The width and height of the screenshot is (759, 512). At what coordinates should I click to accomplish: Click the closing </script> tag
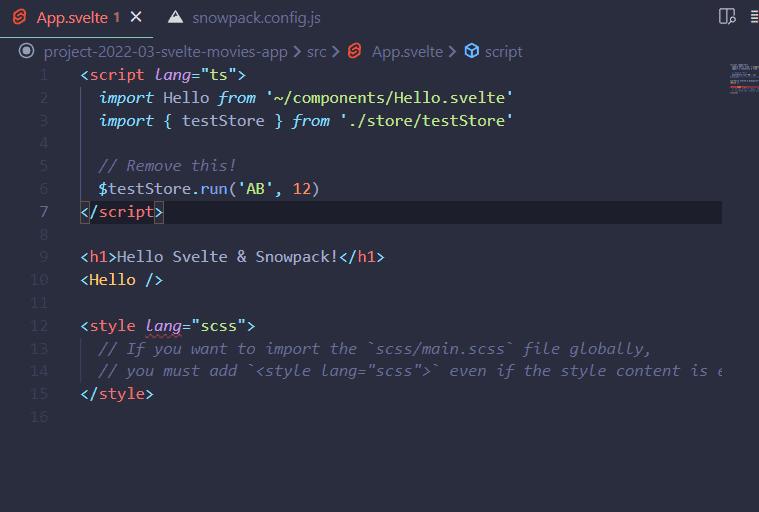pos(122,212)
